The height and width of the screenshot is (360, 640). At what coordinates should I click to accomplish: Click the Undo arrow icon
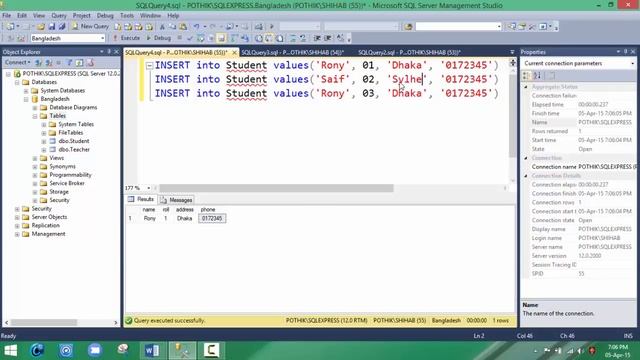[196, 27]
